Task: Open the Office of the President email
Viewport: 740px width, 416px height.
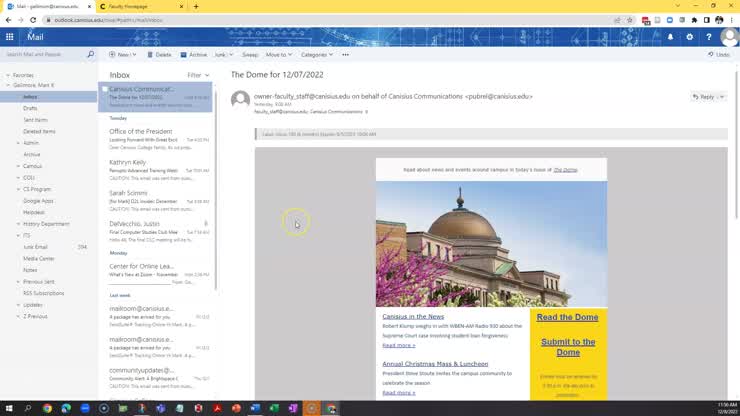Action: 156,139
